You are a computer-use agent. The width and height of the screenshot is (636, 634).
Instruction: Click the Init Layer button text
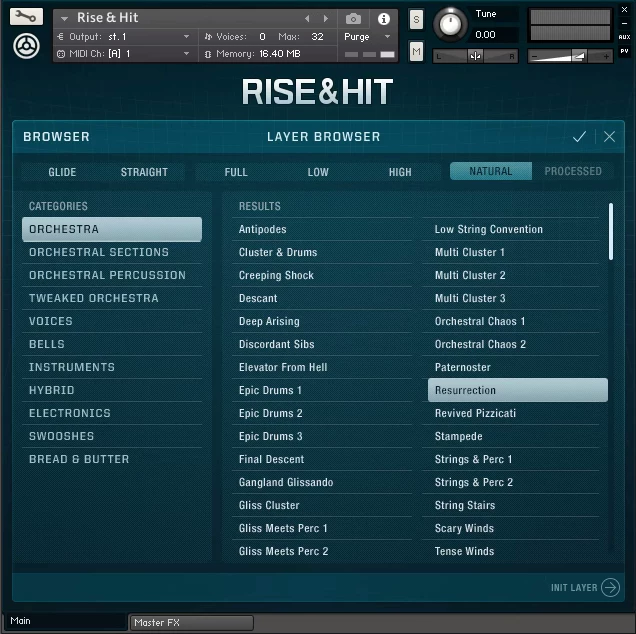click(x=574, y=588)
